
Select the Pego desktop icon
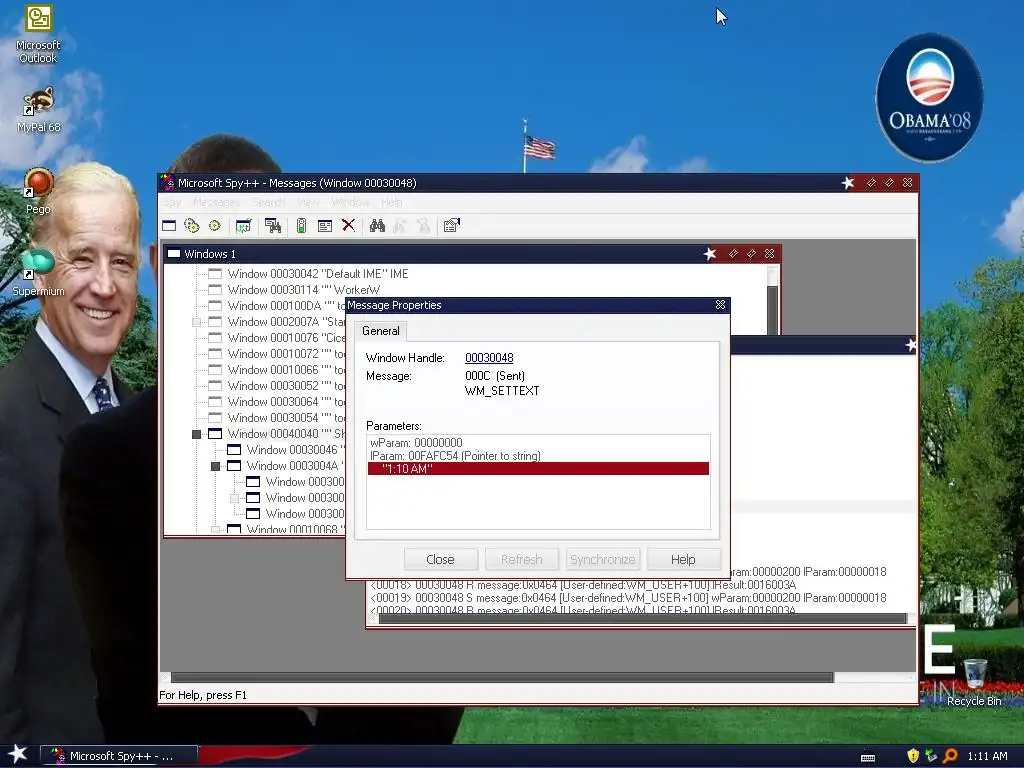38,191
